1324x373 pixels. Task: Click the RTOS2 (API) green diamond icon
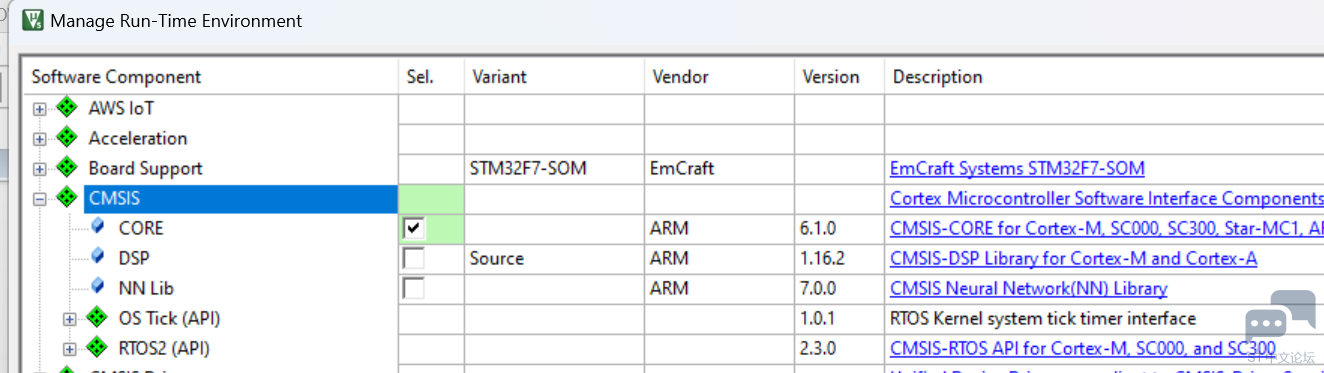tap(97, 348)
